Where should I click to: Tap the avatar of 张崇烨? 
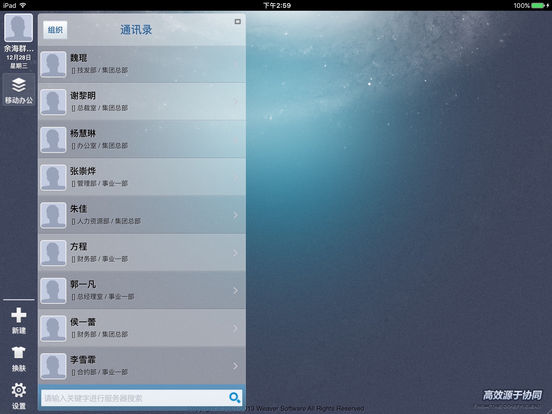pyautogui.click(x=53, y=177)
